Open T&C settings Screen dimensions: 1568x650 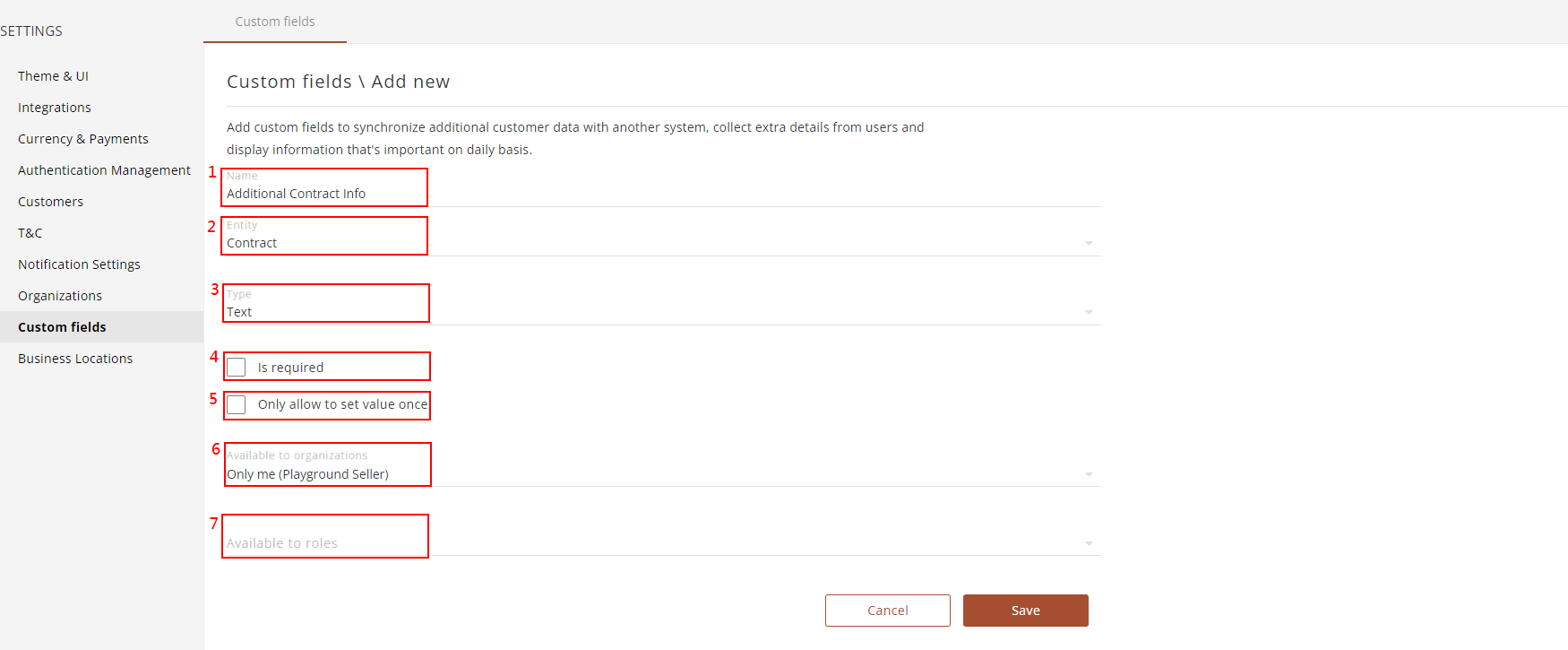click(30, 233)
